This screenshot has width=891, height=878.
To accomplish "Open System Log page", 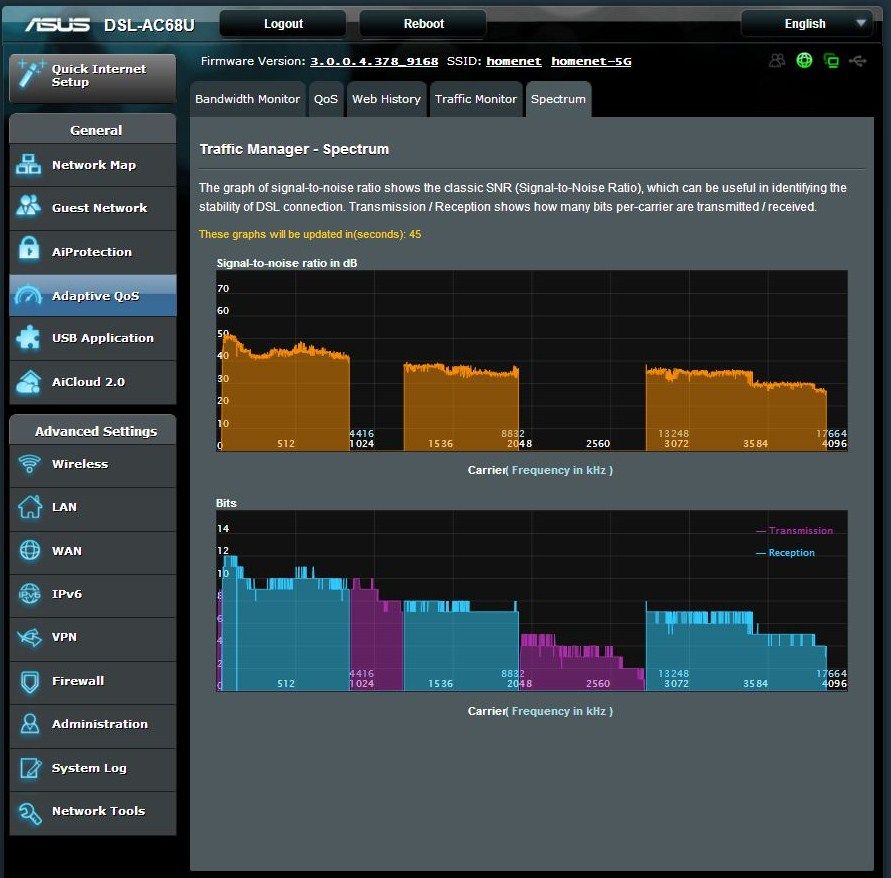I will tap(93, 769).
